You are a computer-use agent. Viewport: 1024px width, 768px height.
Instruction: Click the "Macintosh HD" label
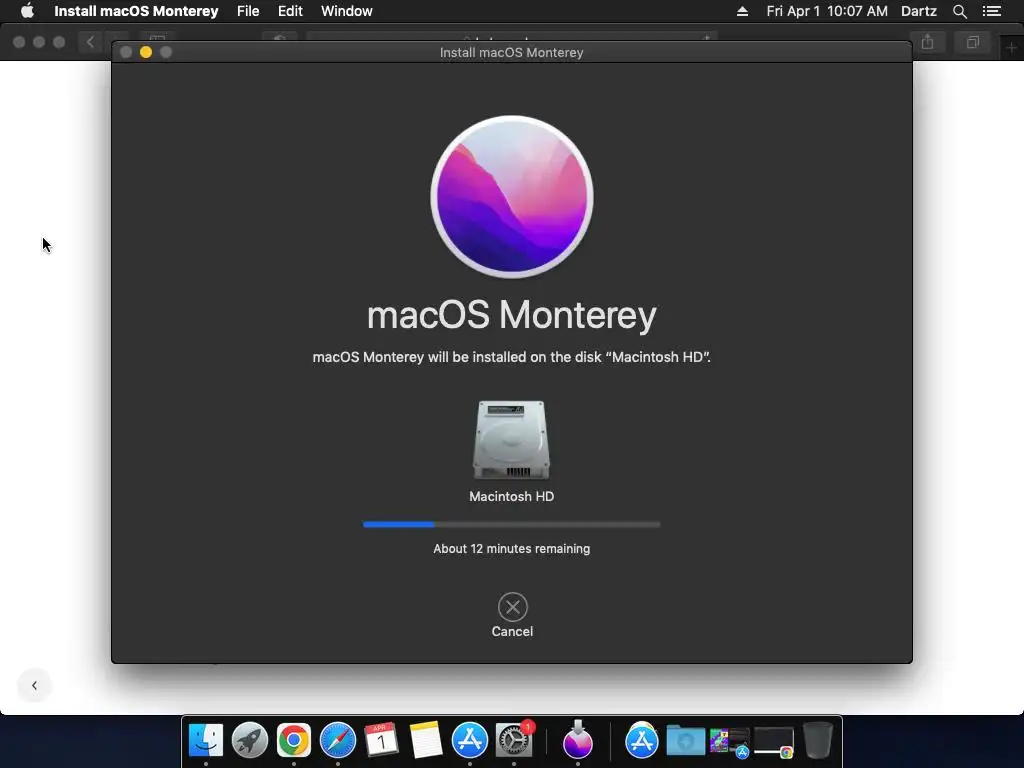pyautogui.click(x=511, y=496)
